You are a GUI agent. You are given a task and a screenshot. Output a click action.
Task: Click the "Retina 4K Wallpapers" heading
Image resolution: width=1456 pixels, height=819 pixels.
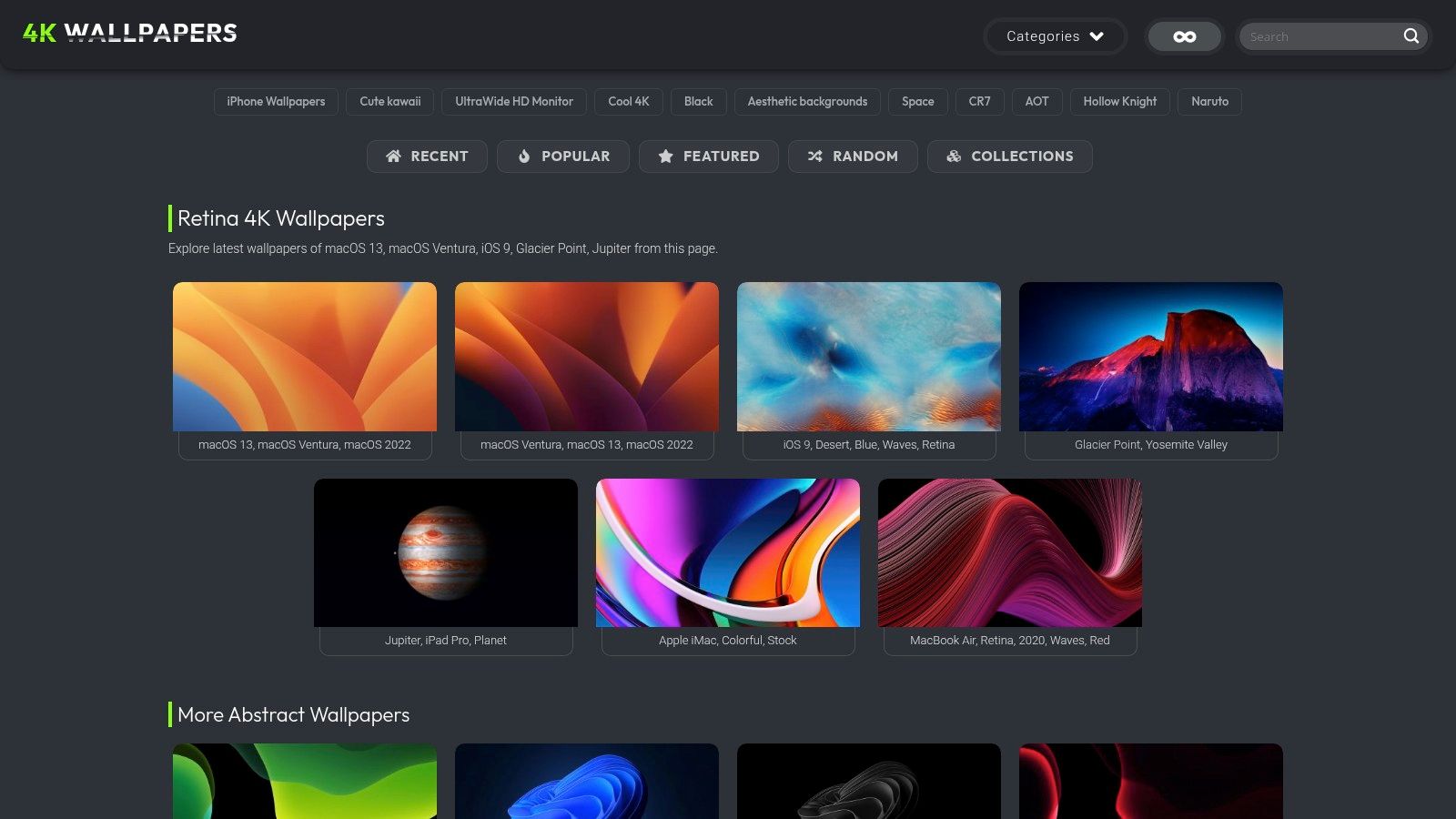281,218
